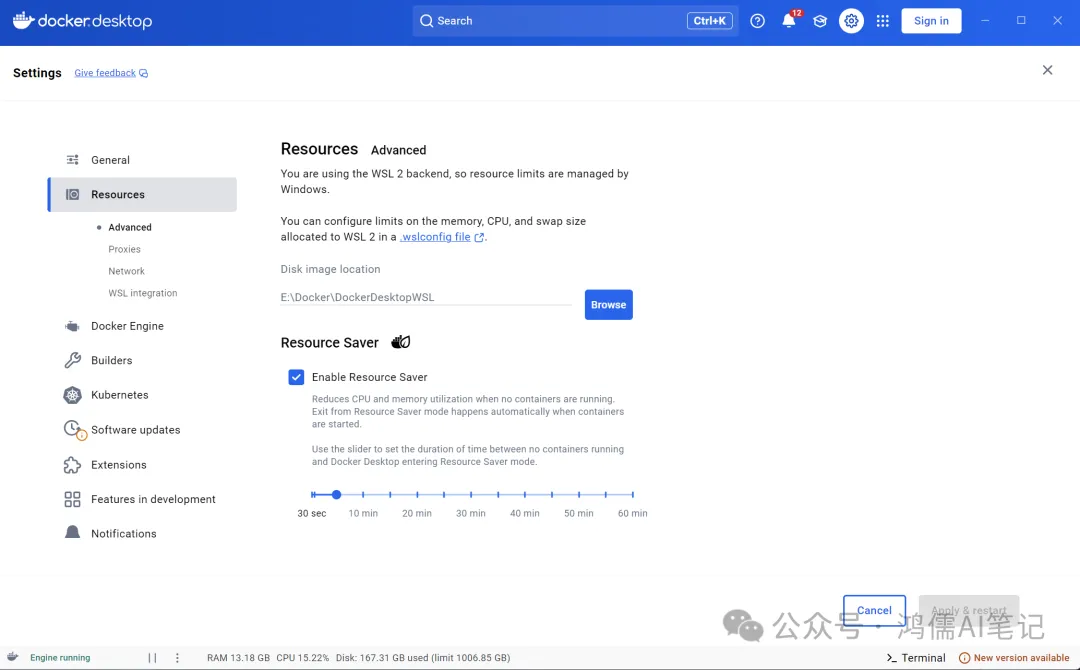Click the Disk image location path field
This screenshot has height=670, width=1080.
click(426, 297)
